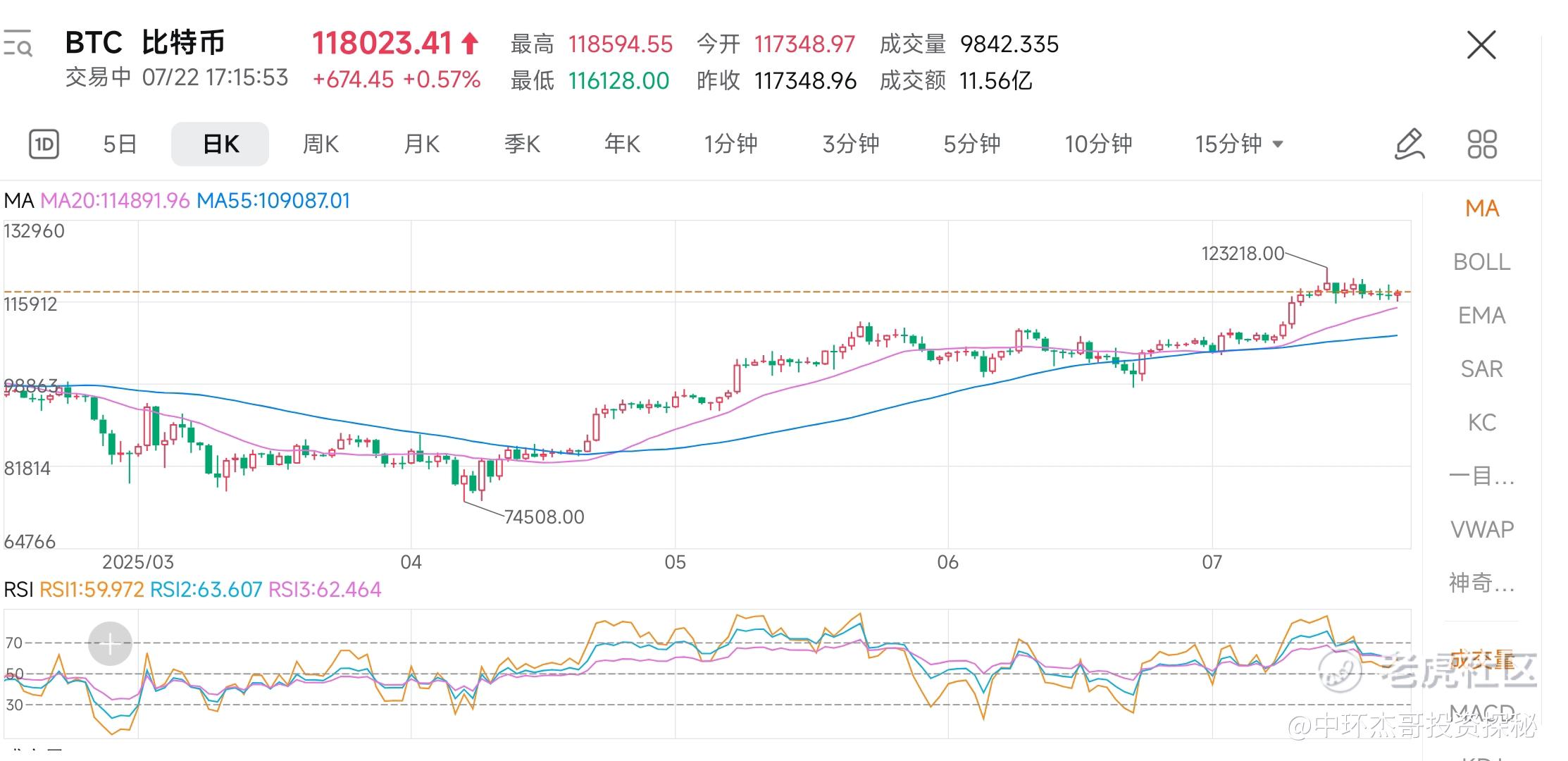Click the gray plus circle on RSI
This screenshot has width=1568, height=761.
click(x=110, y=643)
